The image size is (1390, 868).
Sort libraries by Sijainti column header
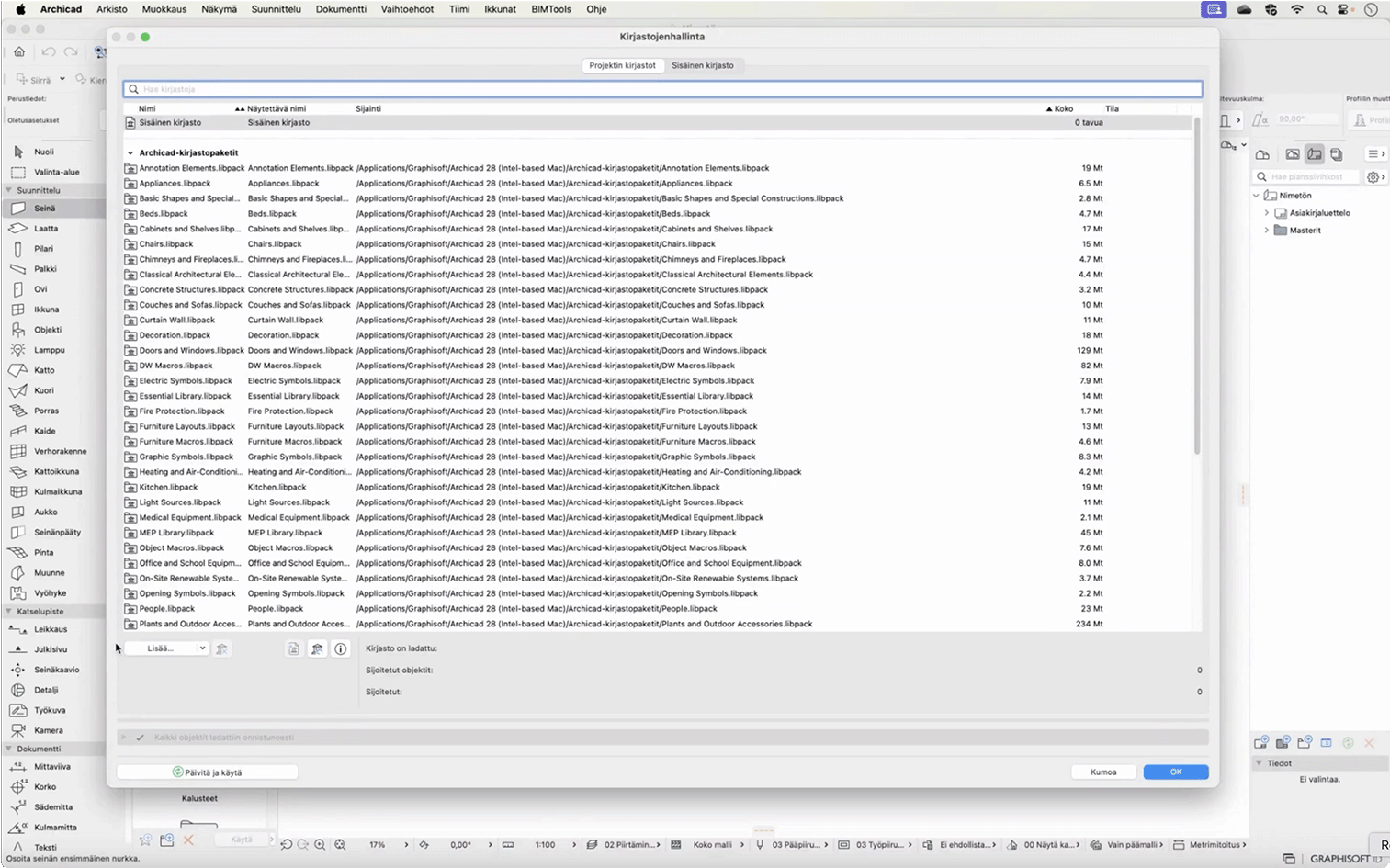368,108
